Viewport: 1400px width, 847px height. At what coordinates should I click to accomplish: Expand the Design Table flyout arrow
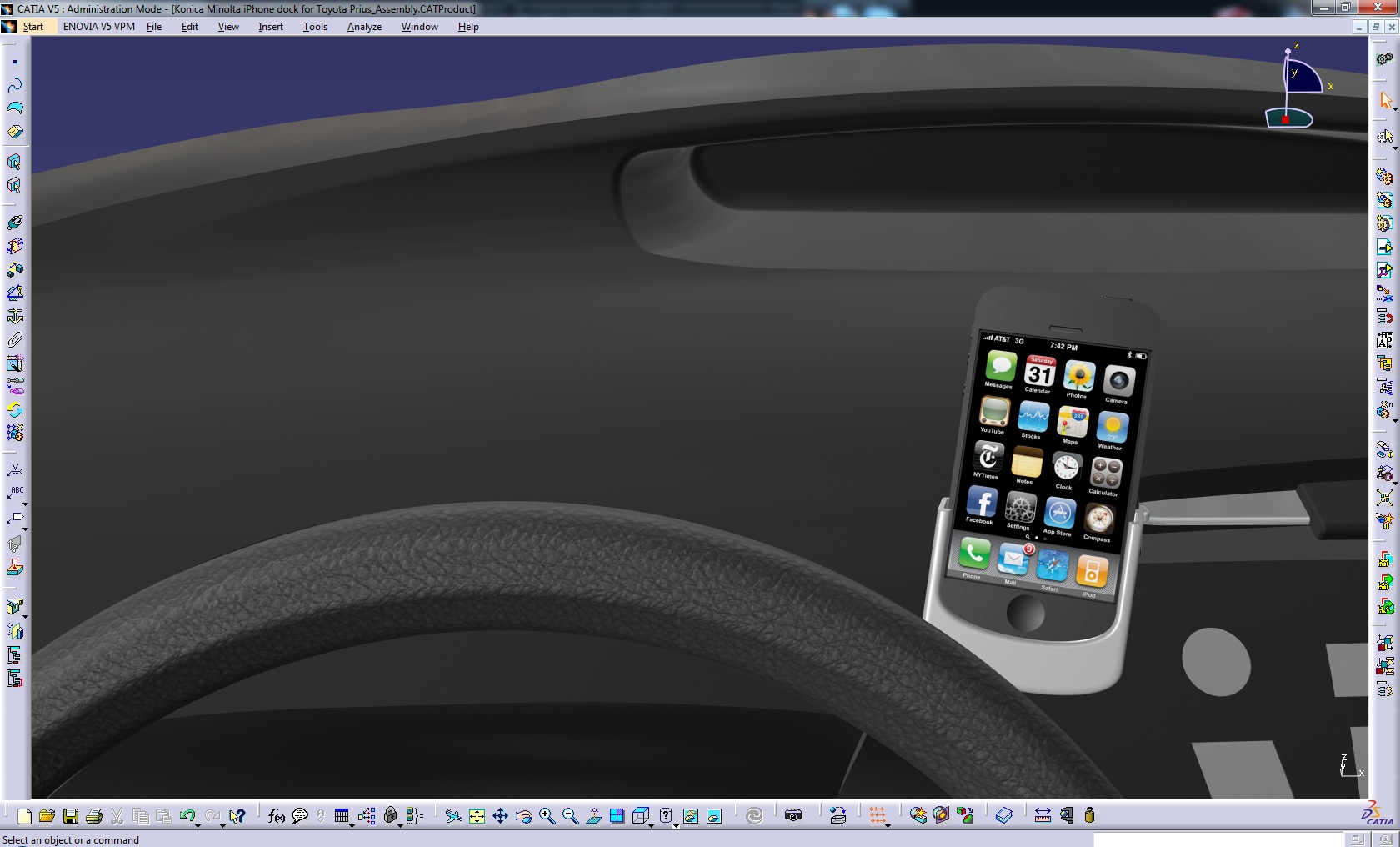tap(352, 825)
